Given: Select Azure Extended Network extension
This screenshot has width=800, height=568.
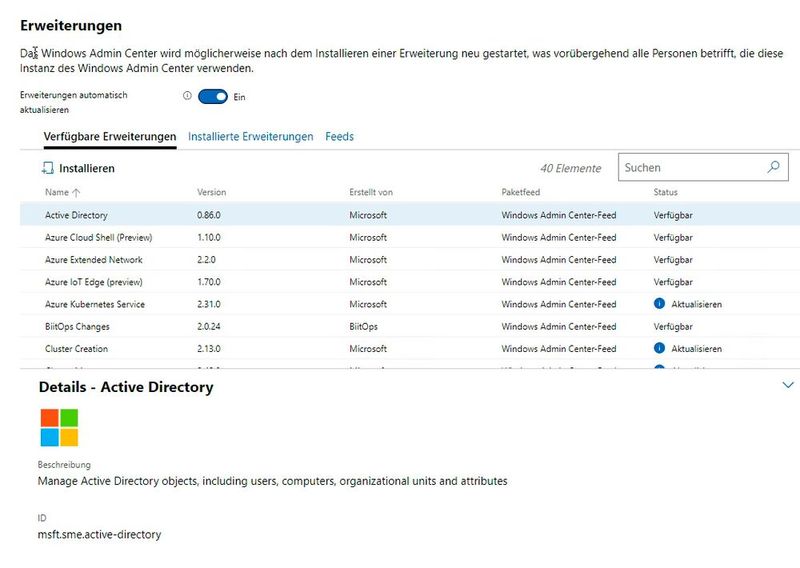Looking at the screenshot, I should click(x=410, y=260).
